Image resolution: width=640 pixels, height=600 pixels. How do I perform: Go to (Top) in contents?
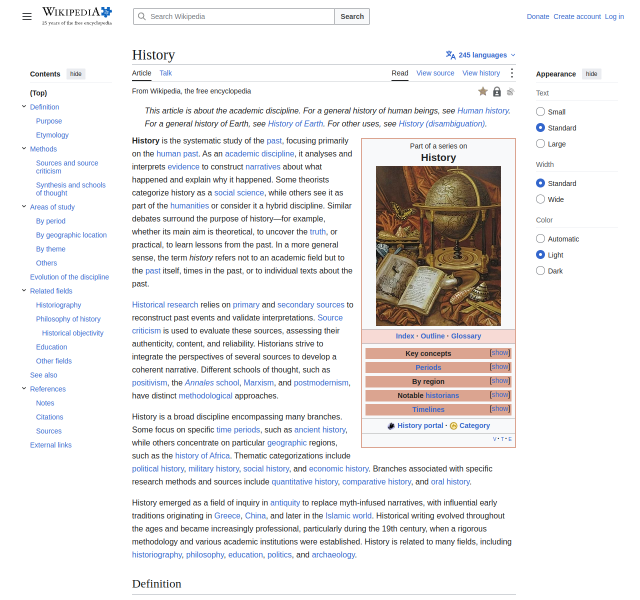click(38, 93)
